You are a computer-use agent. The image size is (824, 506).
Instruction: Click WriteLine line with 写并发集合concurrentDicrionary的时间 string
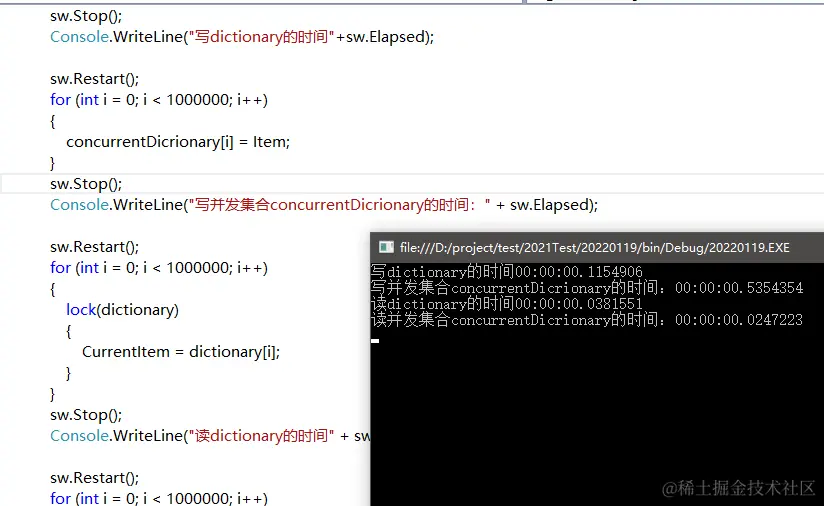pos(324,205)
